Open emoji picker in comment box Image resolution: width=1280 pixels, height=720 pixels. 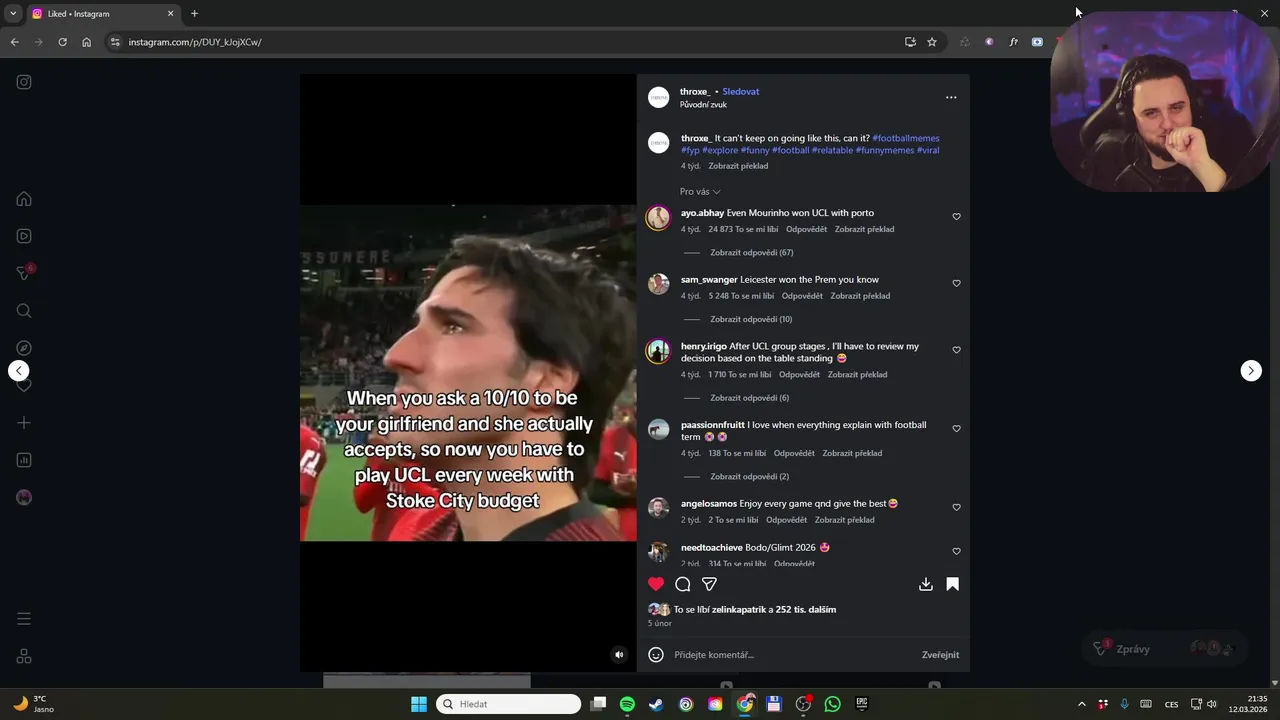pos(656,655)
